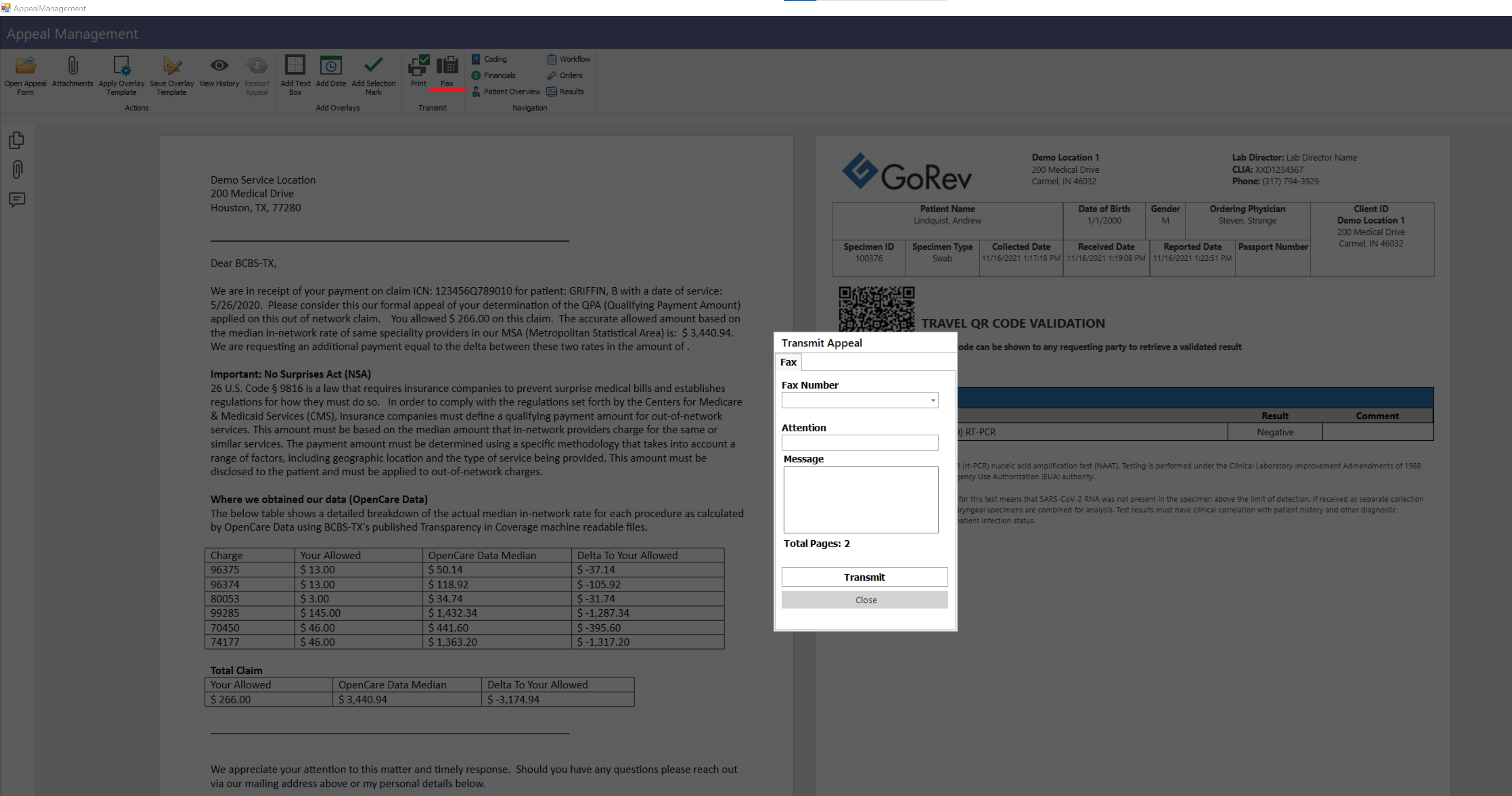Close the Transmit Appeal dialog
Screen dimensions: 1512x796
coord(864,600)
